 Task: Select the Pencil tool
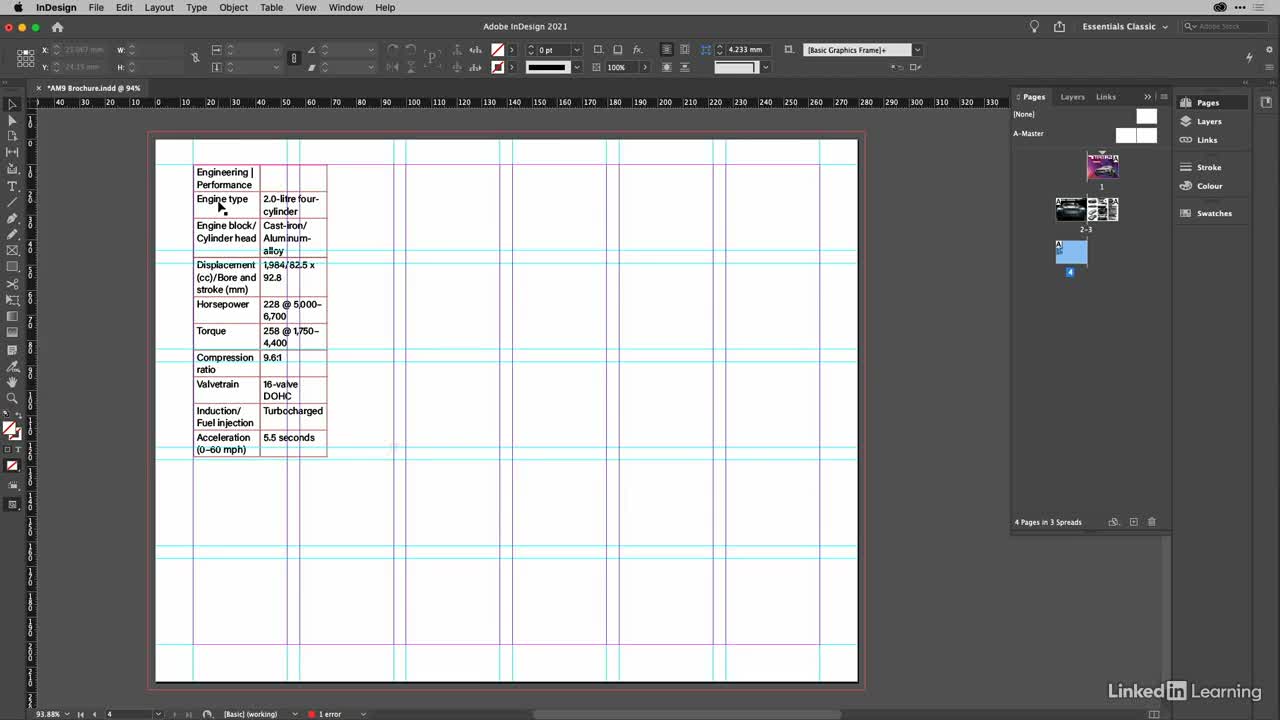(x=12, y=234)
